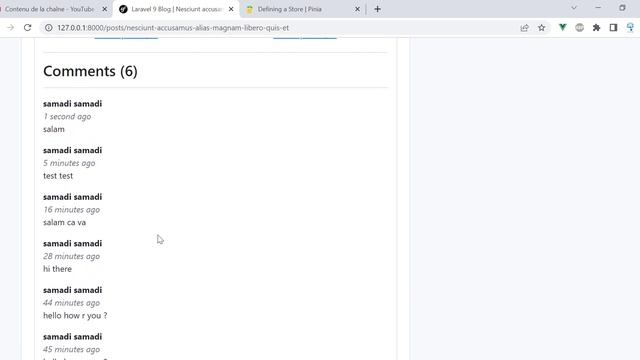Click the '45 minutes ago' timestamp
The height and width of the screenshot is (360, 640).
pos(71,349)
